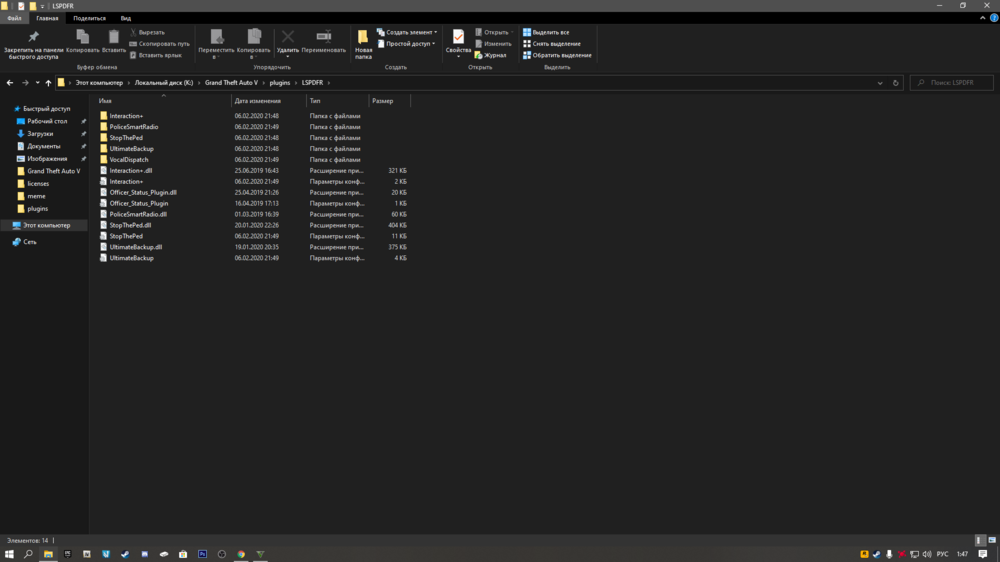Screen dimensions: 1000x562
Task: Refresh the LSPDFR folder view
Action: tap(895, 82)
